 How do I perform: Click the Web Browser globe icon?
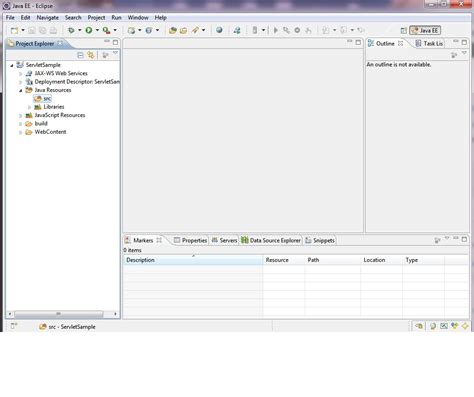point(219,30)
